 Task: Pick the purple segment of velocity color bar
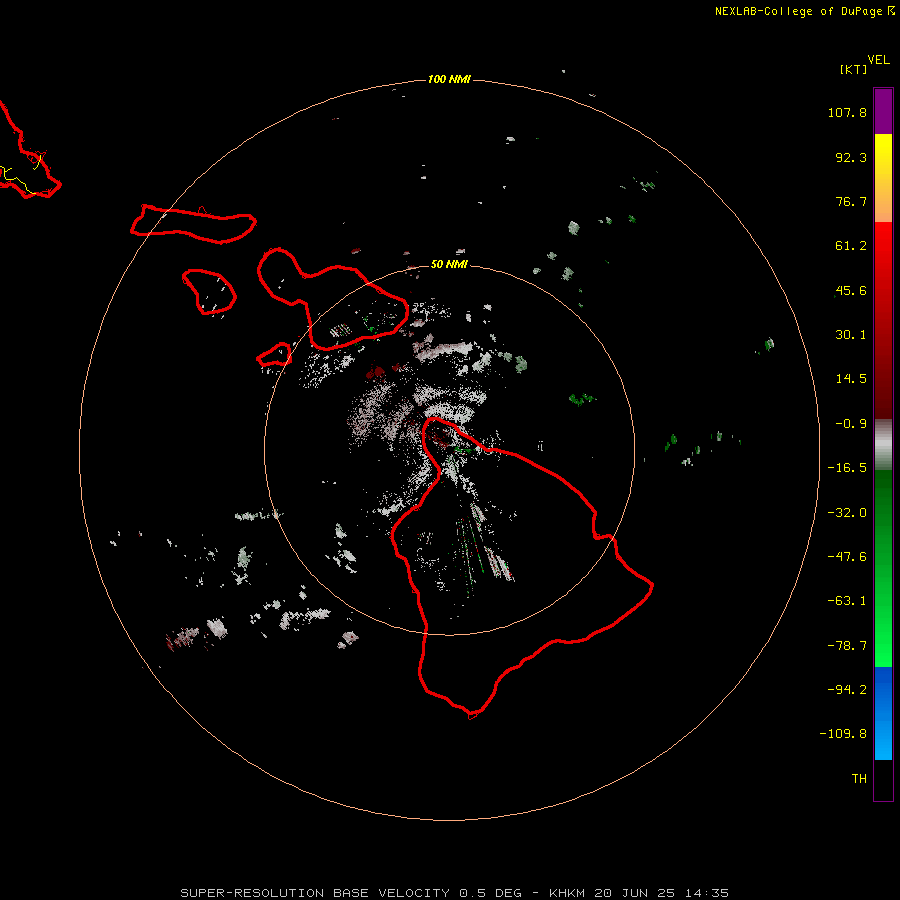(x=883, y=112)
